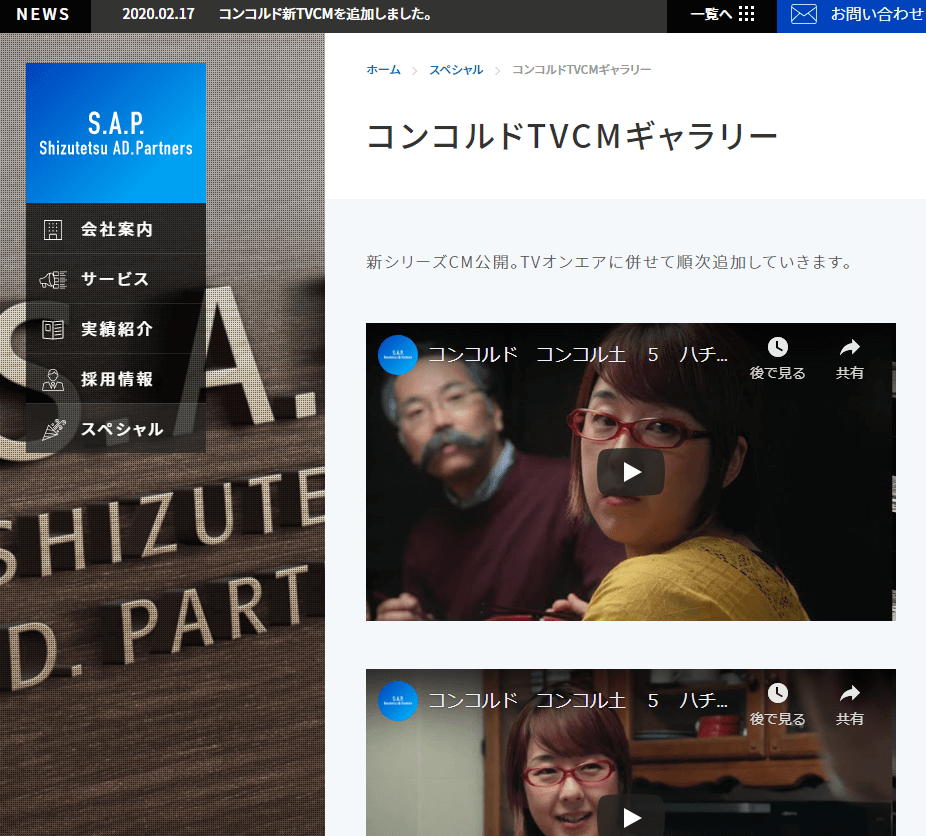Click the grid icon beside 一覧へ
Image resolution: width=926 pixels, height=836 pixels.
pyautogui.click(x=746, y=14)
